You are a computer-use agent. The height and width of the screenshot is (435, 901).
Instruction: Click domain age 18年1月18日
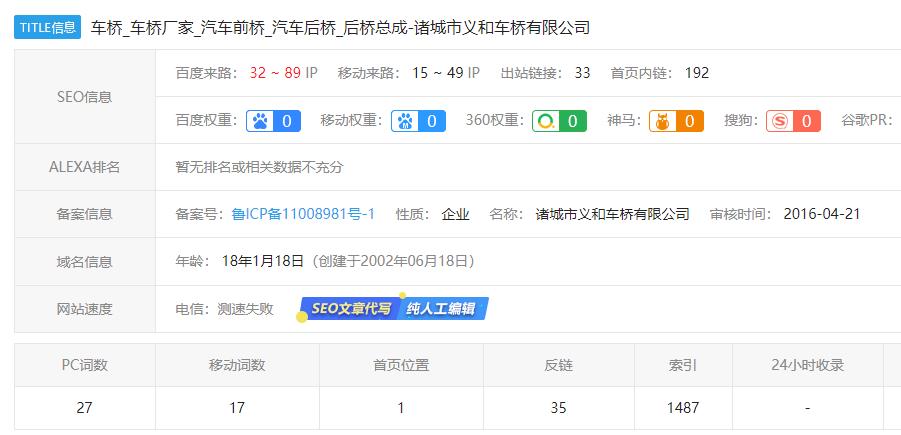click(263, 261)
